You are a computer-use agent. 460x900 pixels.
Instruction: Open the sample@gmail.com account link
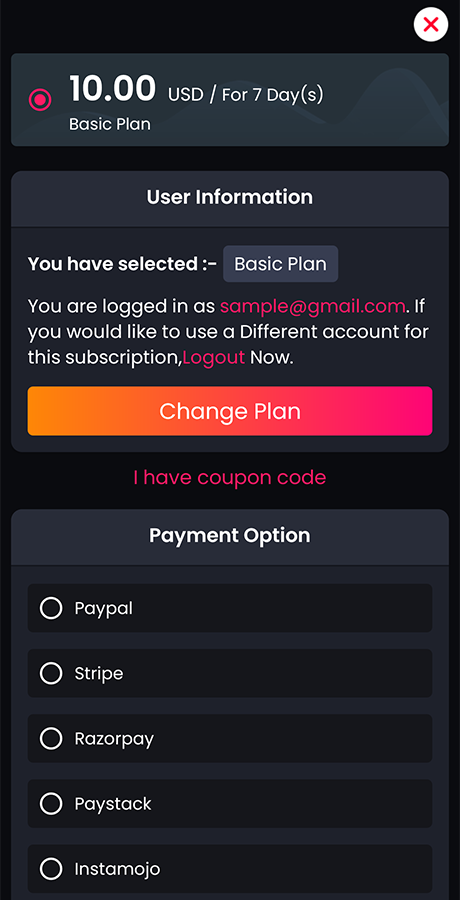point(312,306)
